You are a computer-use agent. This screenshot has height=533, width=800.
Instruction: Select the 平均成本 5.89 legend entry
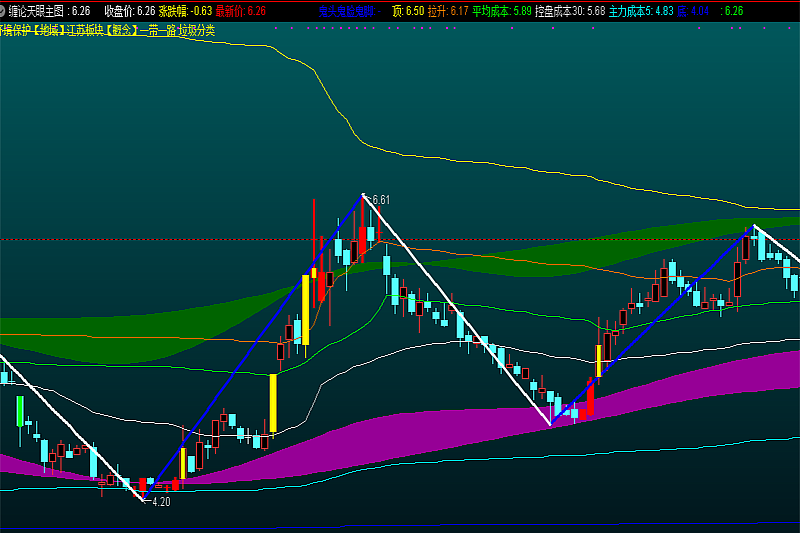pyautogui.click(x=502, y=11)
